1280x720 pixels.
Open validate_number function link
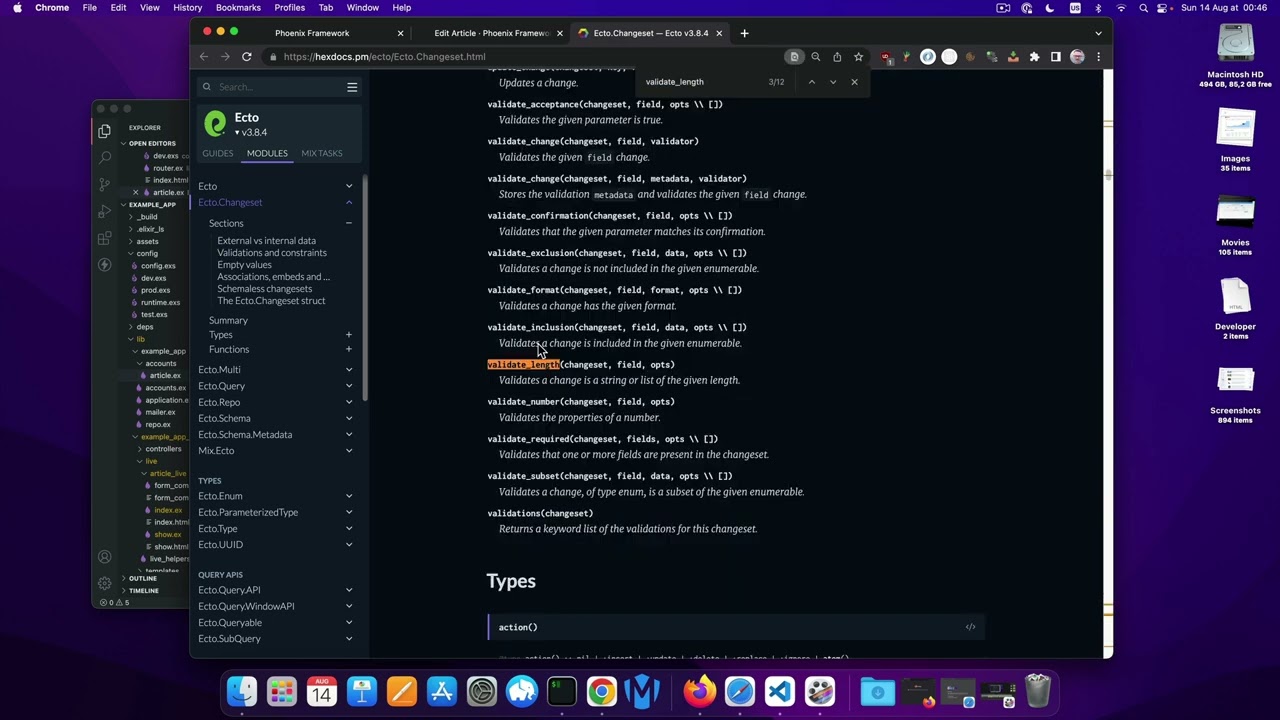click(581, 402)
